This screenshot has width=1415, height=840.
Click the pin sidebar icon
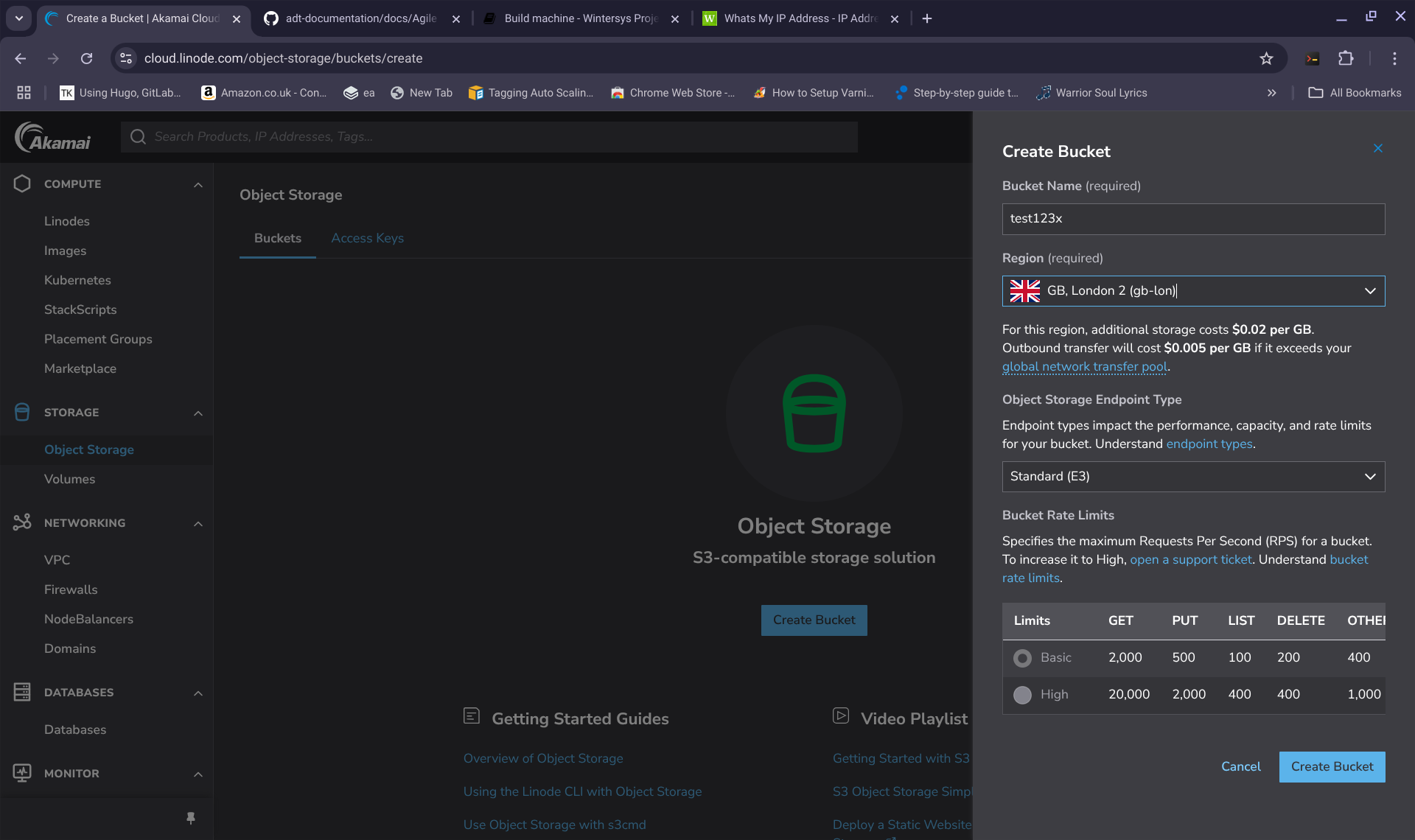(191, 818)
